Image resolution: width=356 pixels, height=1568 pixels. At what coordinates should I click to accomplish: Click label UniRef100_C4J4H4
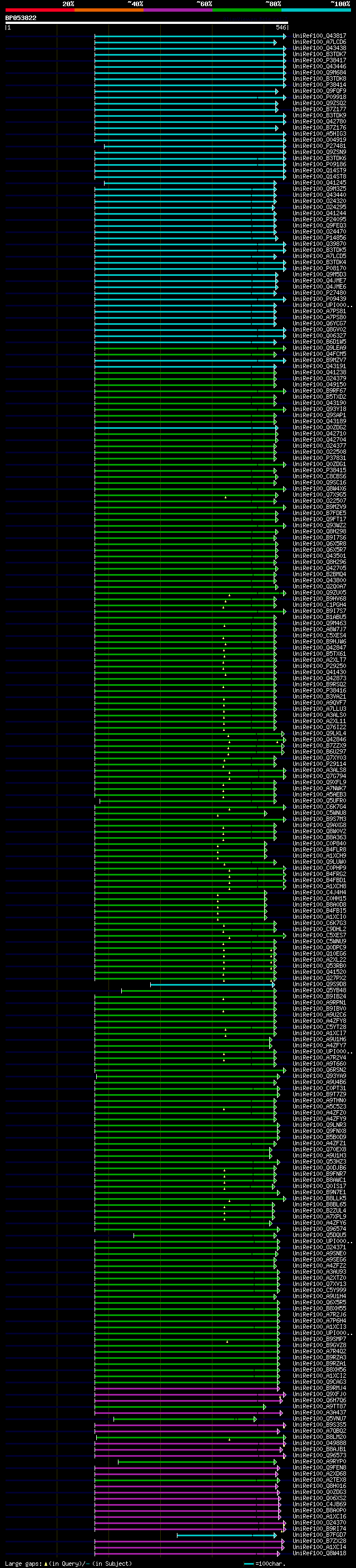[x=319, y=892]
